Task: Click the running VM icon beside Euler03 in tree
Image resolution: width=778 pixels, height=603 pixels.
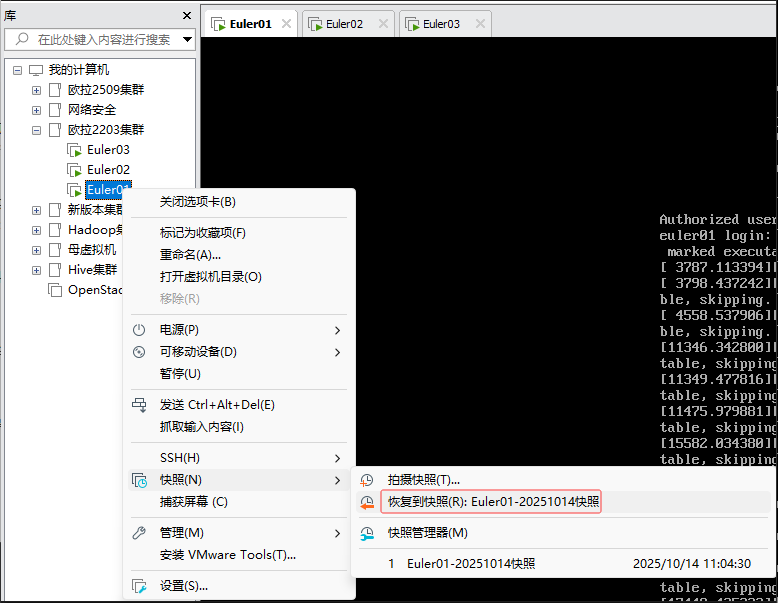Action: tap(74, 150)
